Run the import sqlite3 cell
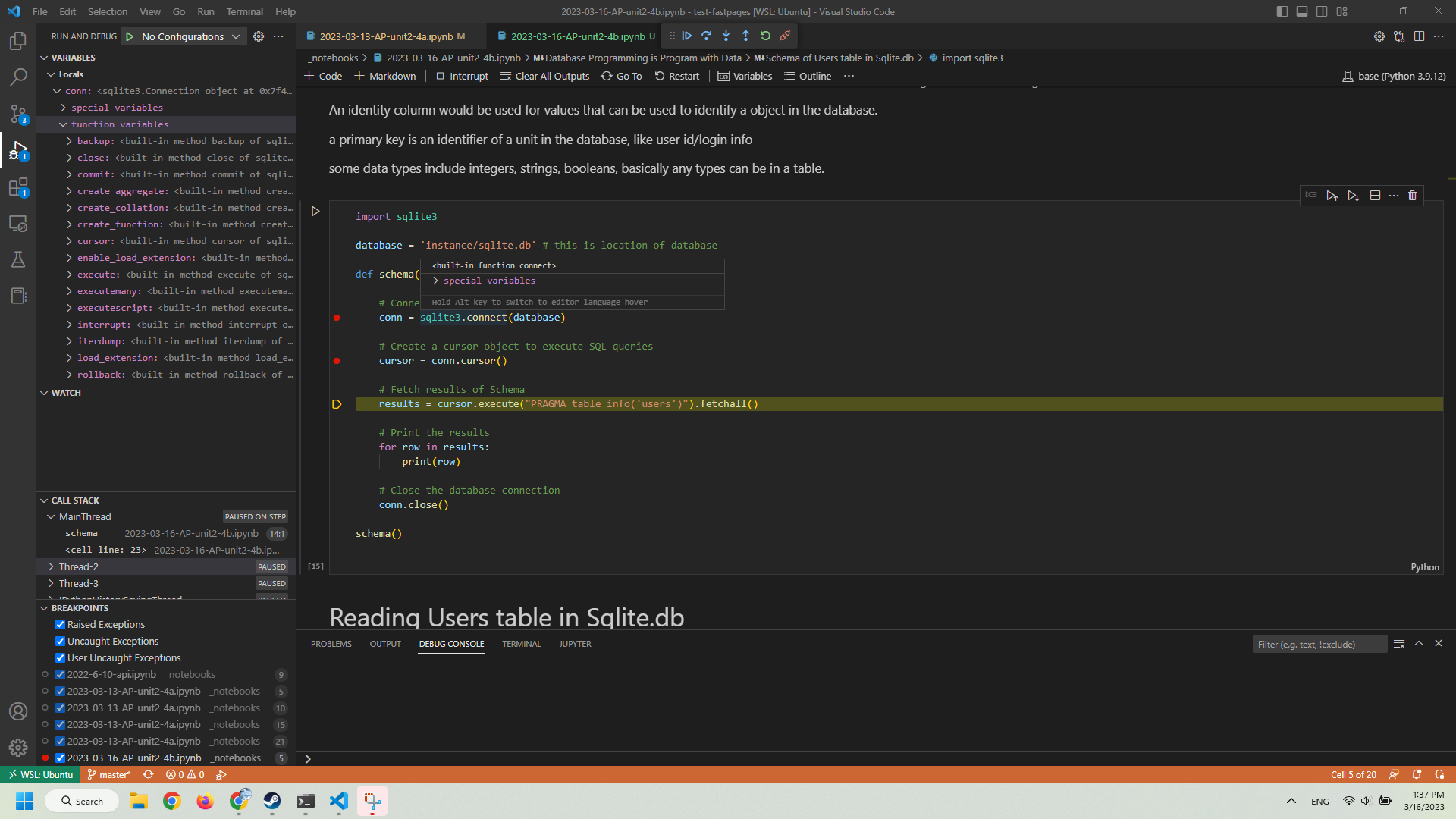The image size is (1456, 819). pyautogui.click(x=315, y=212)
